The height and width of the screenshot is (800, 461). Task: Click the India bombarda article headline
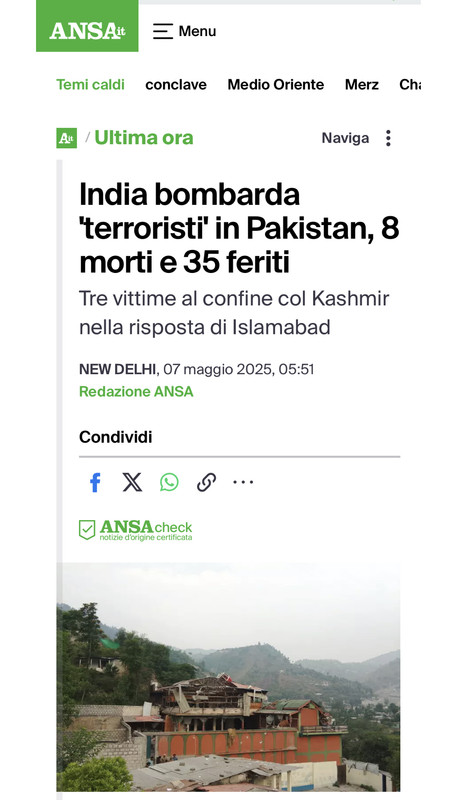(x=239, y=228)
